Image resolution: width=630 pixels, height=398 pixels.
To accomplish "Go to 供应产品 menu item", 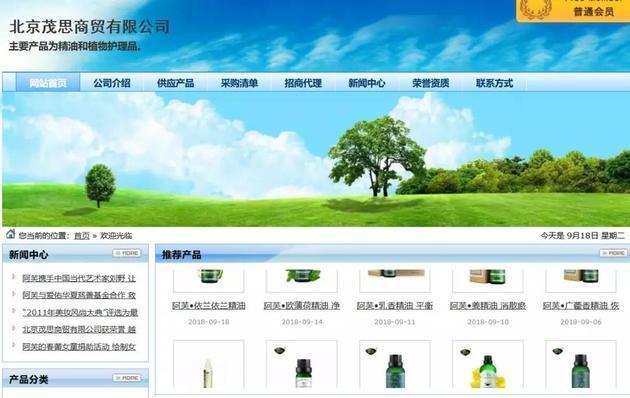I will [176, 83].
